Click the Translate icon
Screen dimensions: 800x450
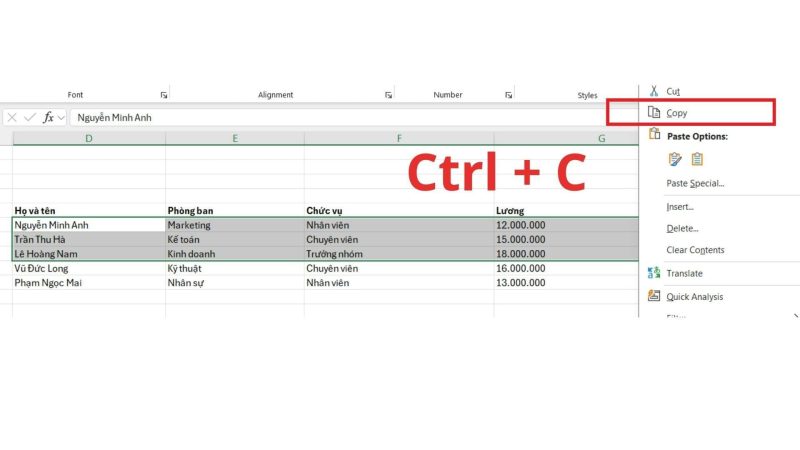(x=654, y=273)
